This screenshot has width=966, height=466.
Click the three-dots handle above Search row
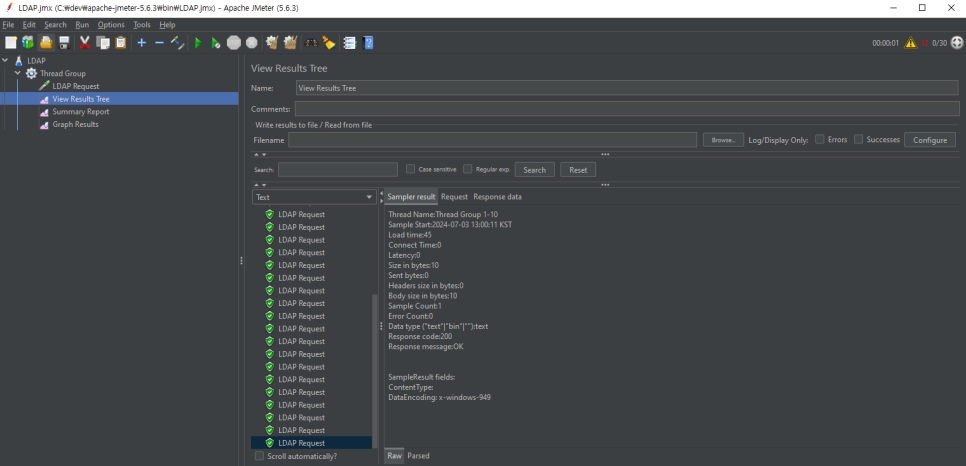(606, 154)
